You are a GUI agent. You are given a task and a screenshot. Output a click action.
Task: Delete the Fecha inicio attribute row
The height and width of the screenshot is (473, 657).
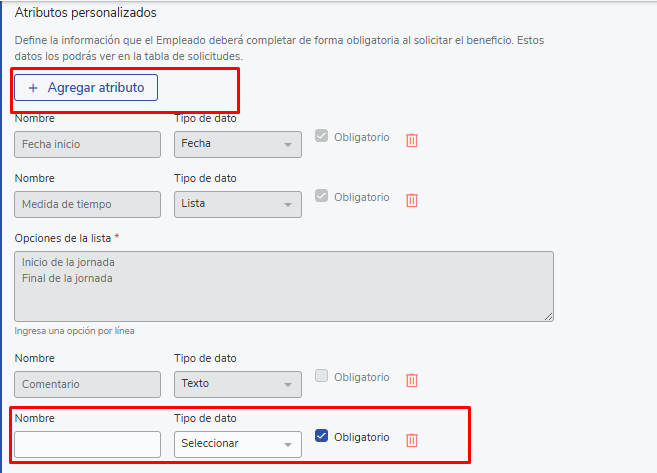coord(411,141)
